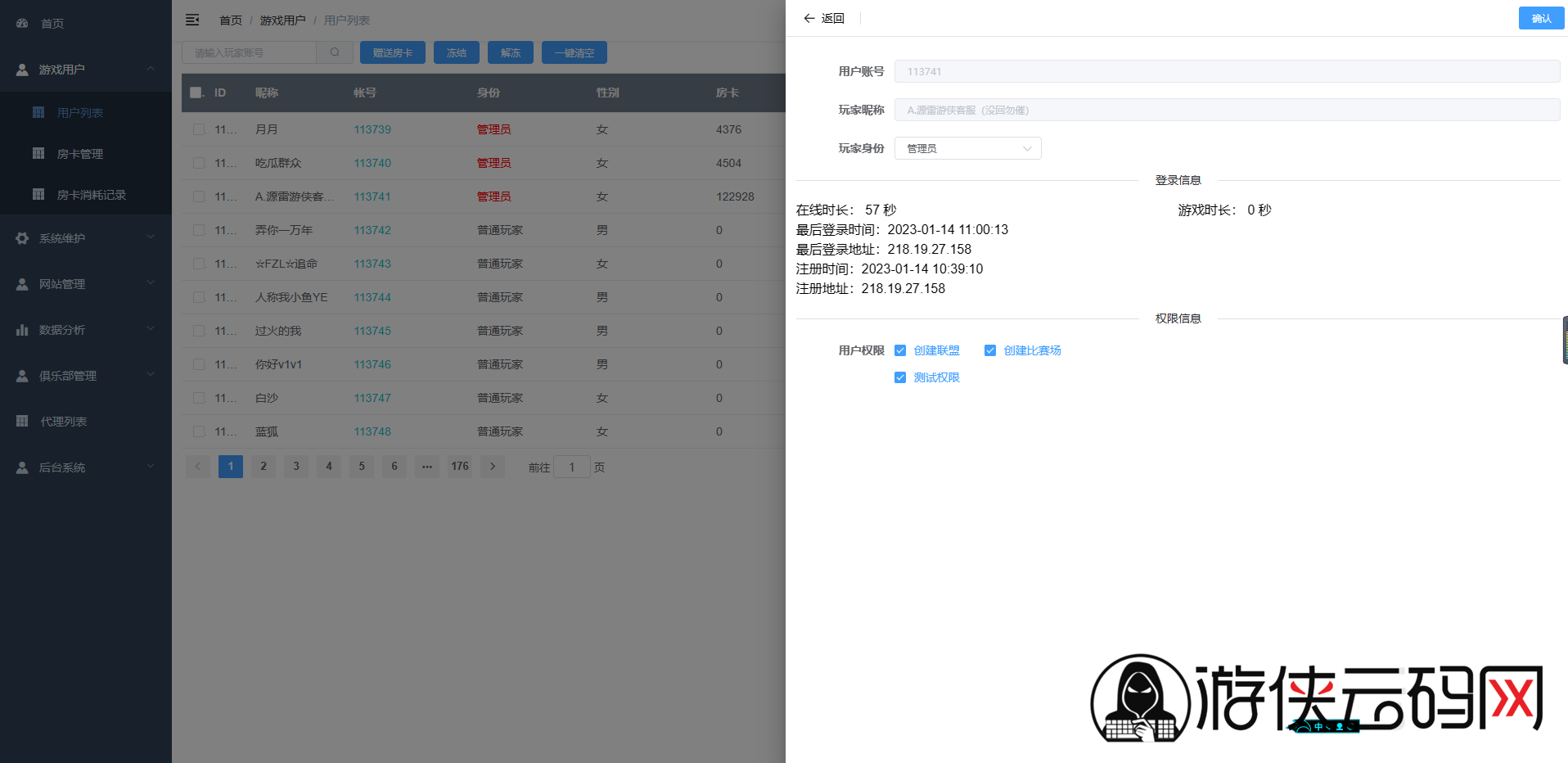This screenshot has height=763, width=1568.
Task: Select the 代理列表 grid icon
Action: 21,421
